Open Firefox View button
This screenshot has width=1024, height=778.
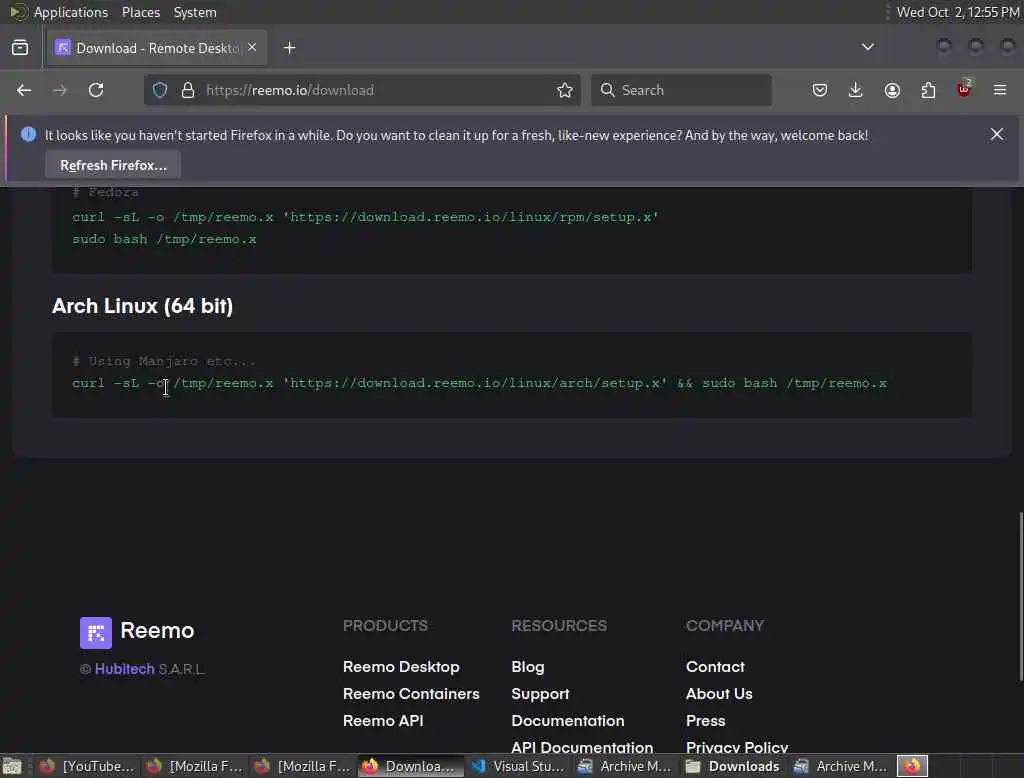click(20, 48)
